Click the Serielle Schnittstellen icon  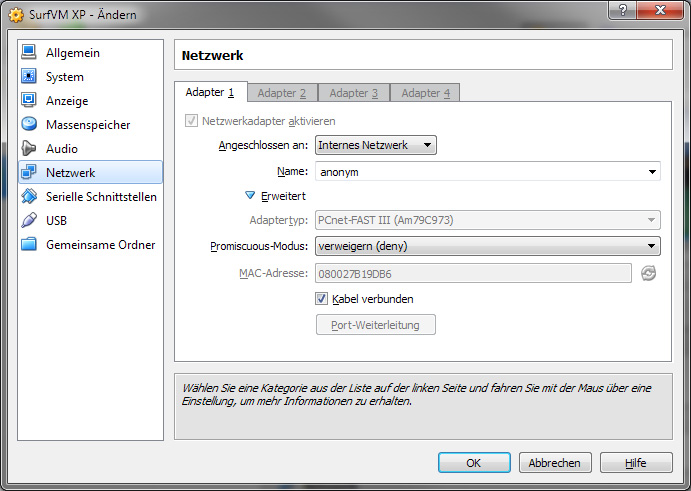[29, 197]
